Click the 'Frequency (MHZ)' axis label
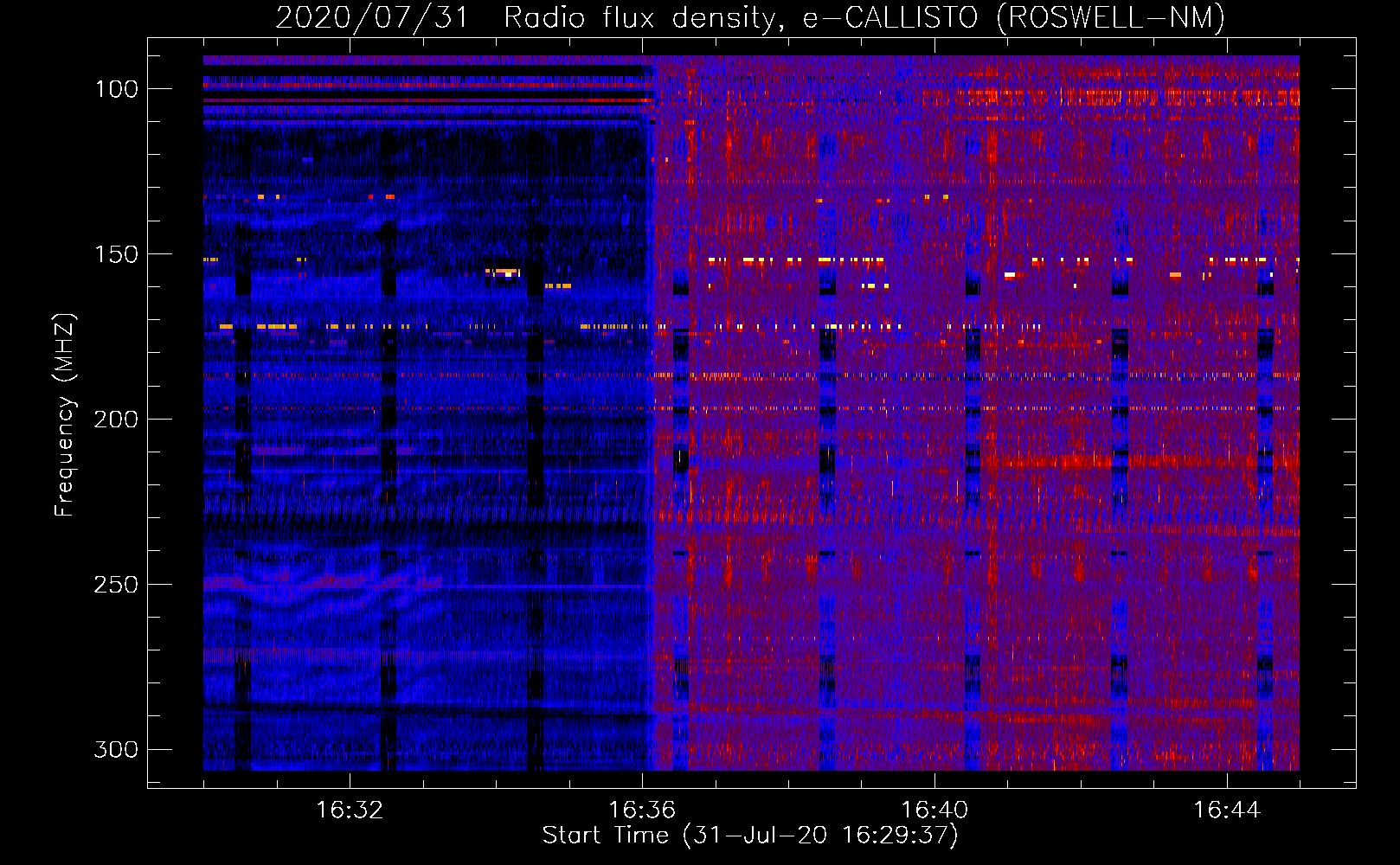Viewport: 1400px width, 865px height. tap(65, 414)
